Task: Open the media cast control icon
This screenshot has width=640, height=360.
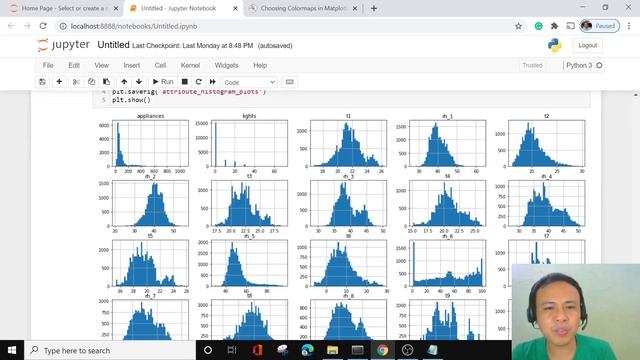Action: [x=570, y=26]
